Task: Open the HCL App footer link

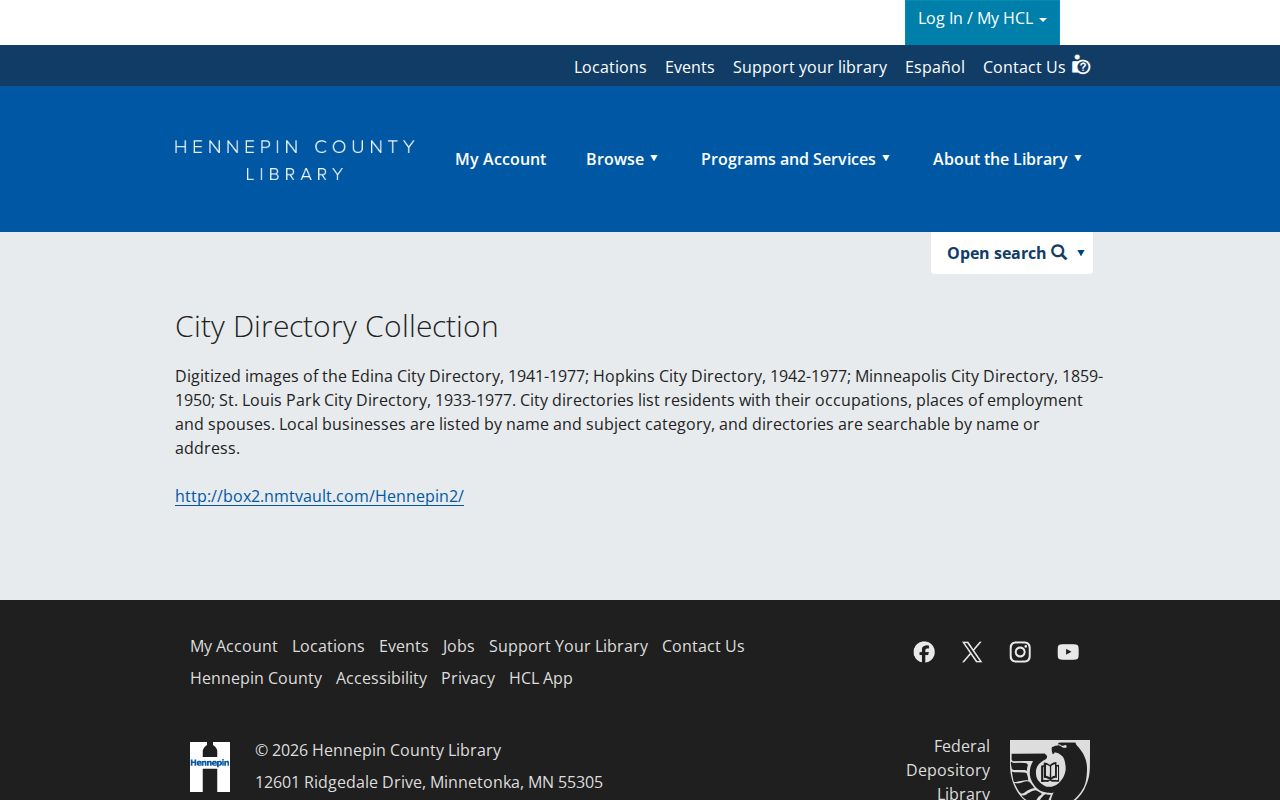Action: (x=541, y=678)
